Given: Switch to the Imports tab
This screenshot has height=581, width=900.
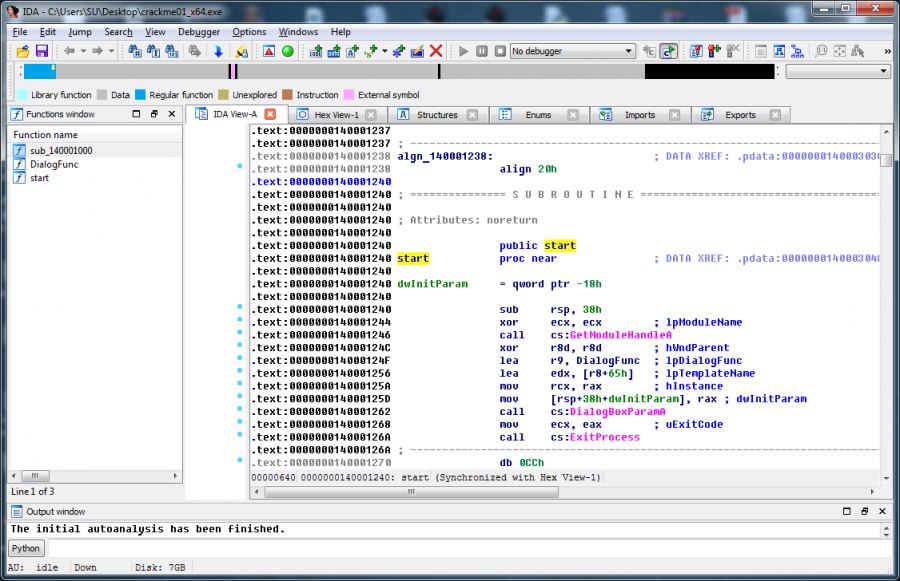Looking at the screenshot, I should pyautogui.click(x=639, y=115).
